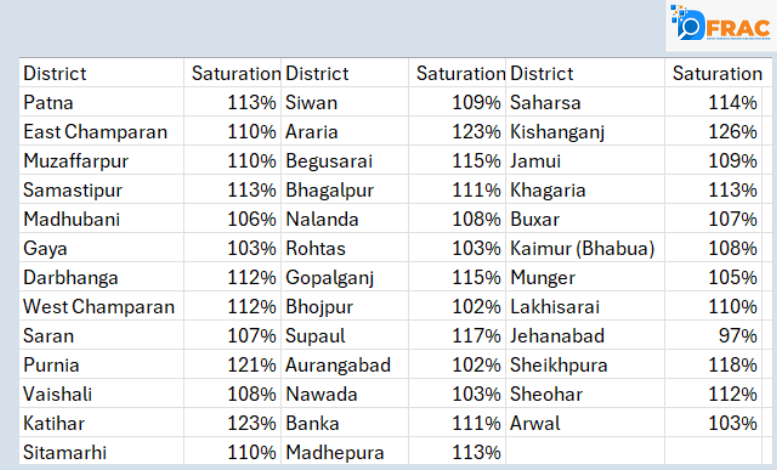Select the Saharsa district cell
The image size is (777, 470).
(x=545, y=103)
